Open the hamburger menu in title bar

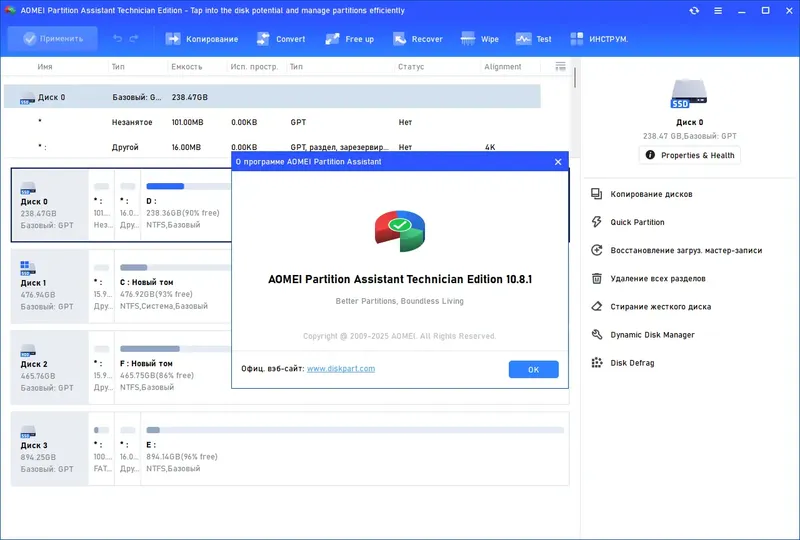[718, 10]
